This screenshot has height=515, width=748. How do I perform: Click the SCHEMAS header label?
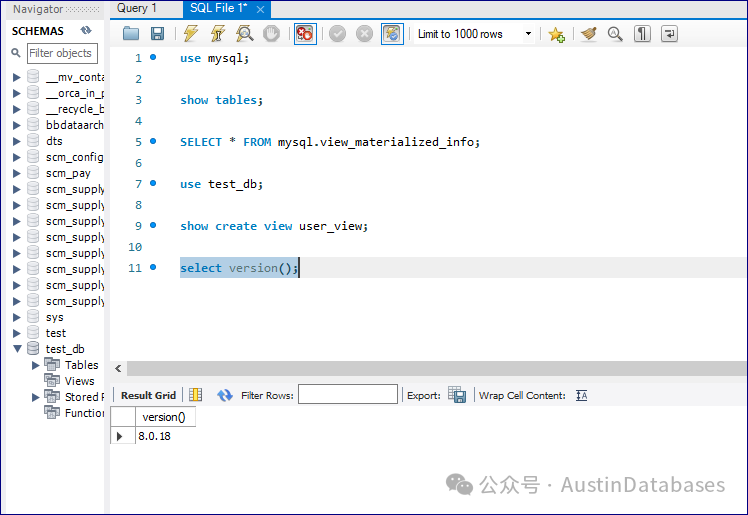(x=38, y=31)
